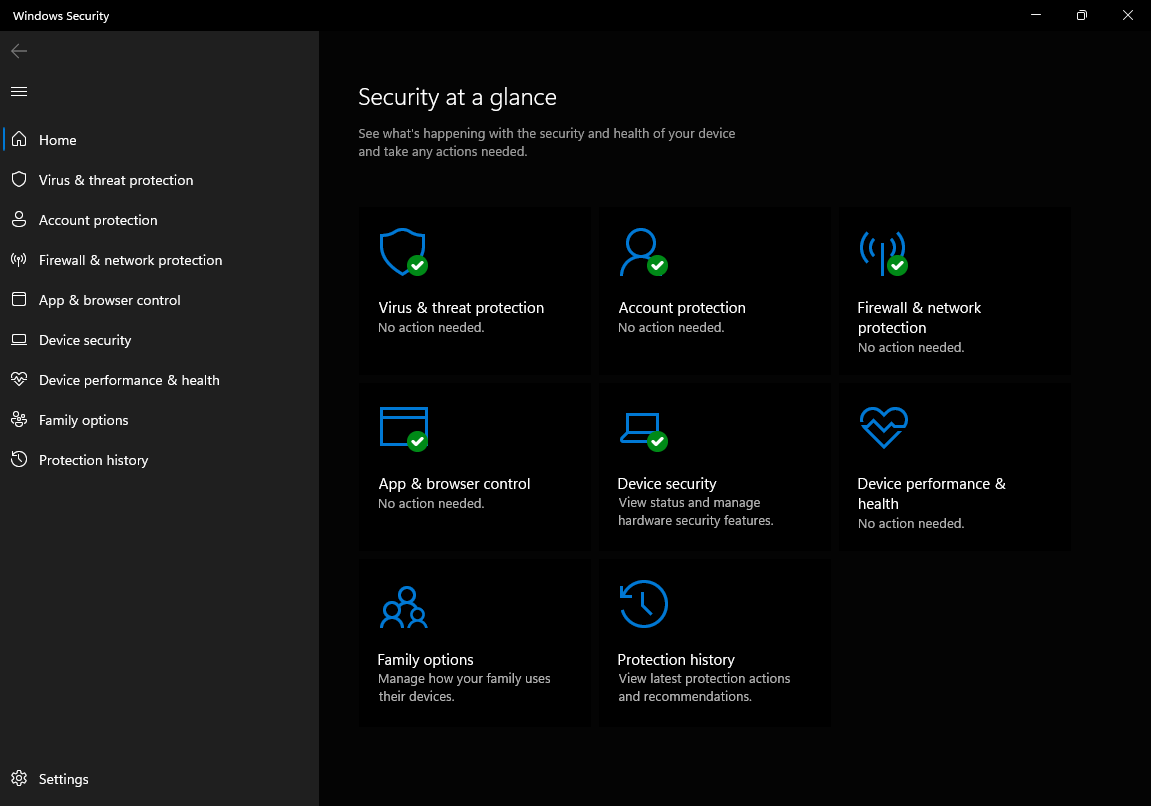
Task: Click the large Firewall antenna tile icon
Action: coord(883,253)
